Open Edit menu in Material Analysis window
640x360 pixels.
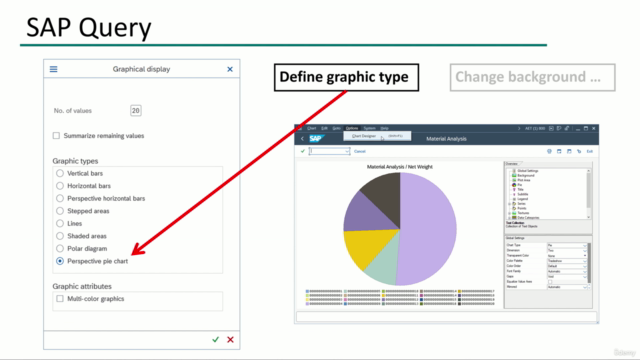[x=324, y=128]
